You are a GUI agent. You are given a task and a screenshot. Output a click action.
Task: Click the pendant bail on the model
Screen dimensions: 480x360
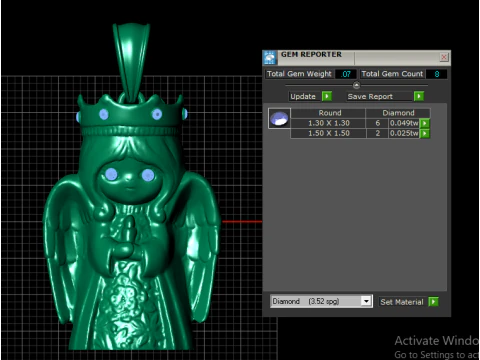(131, 62)
